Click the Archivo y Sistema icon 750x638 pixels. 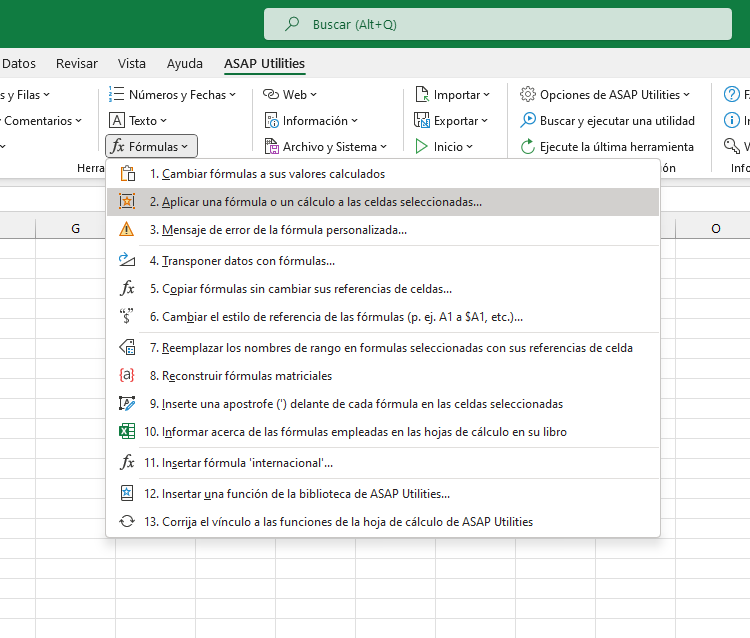[271, 146]
